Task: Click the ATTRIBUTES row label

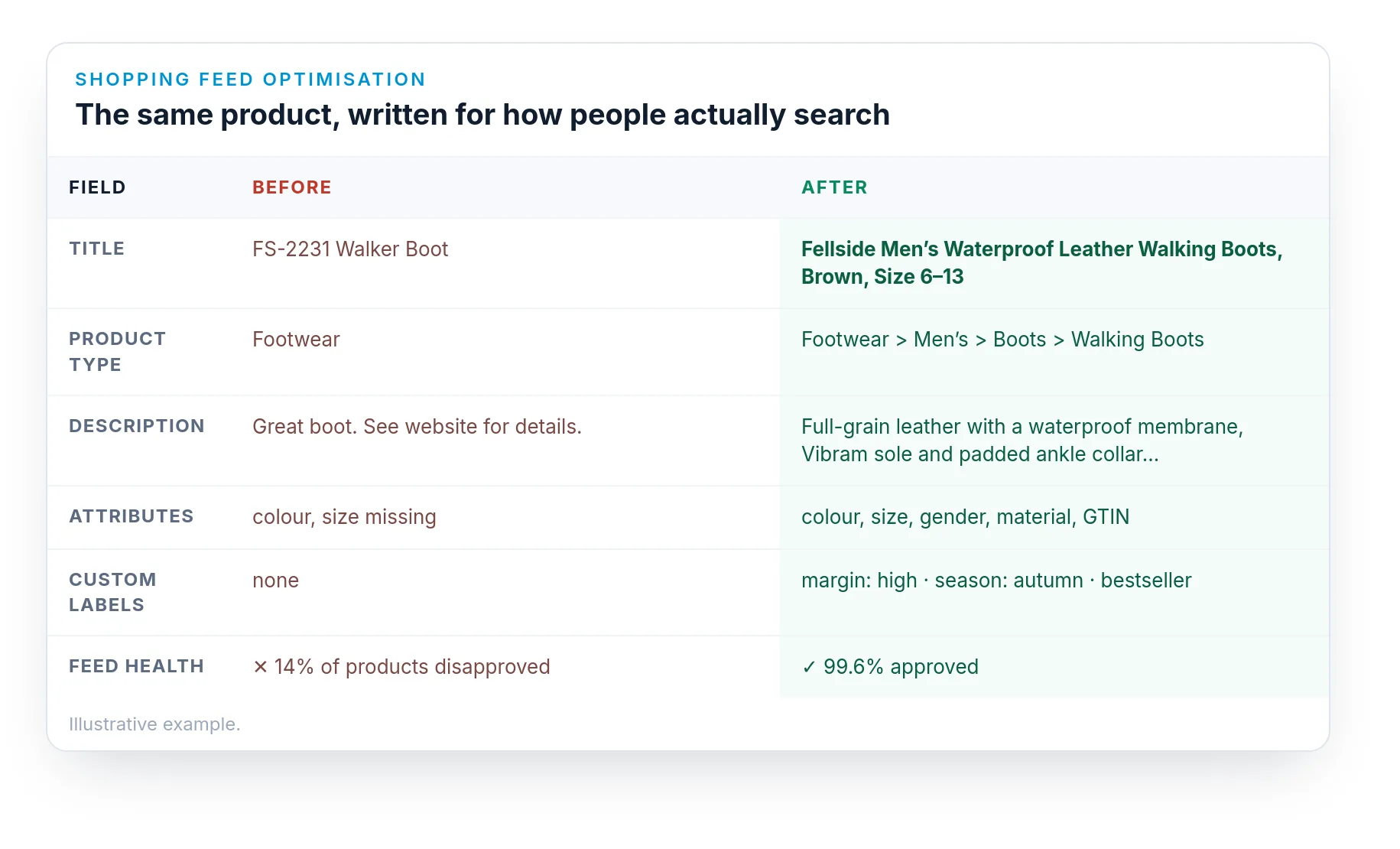Action: coord(131,516)
